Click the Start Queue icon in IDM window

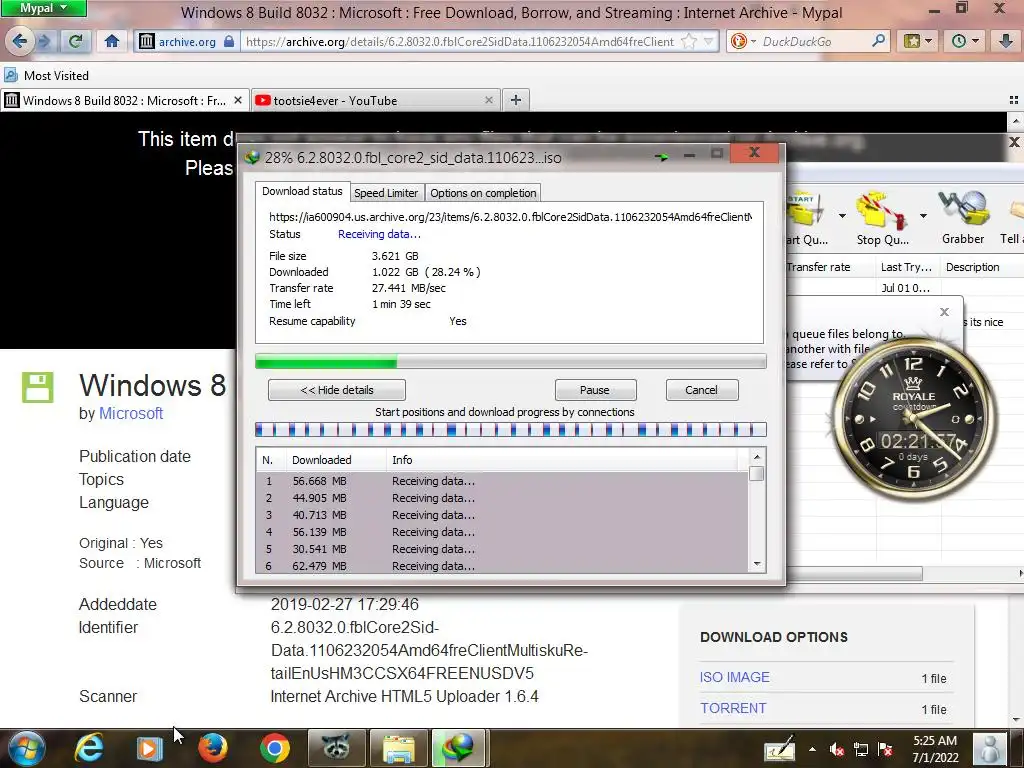tap(807, 210)
